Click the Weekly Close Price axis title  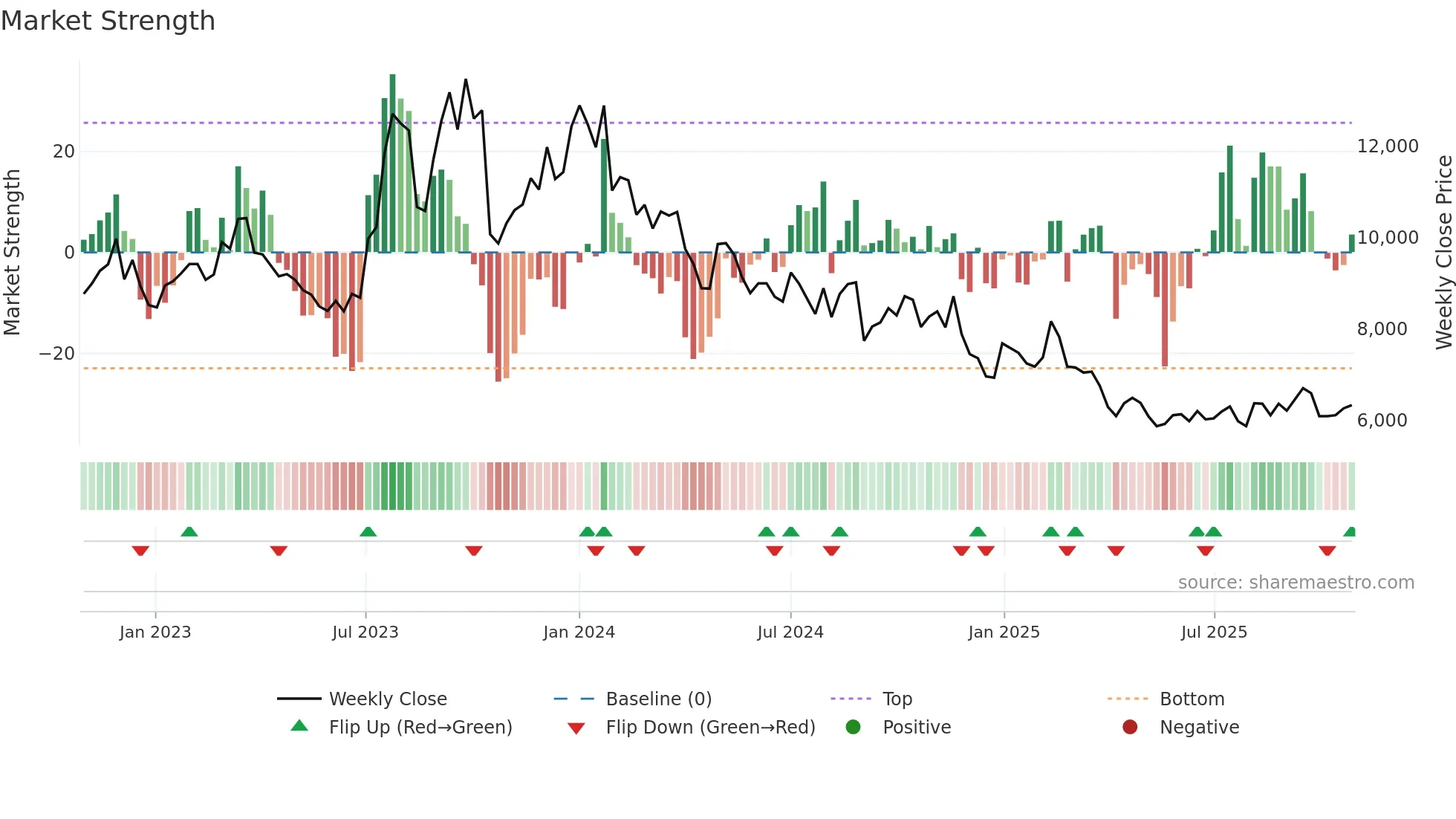pos(1443,251)
